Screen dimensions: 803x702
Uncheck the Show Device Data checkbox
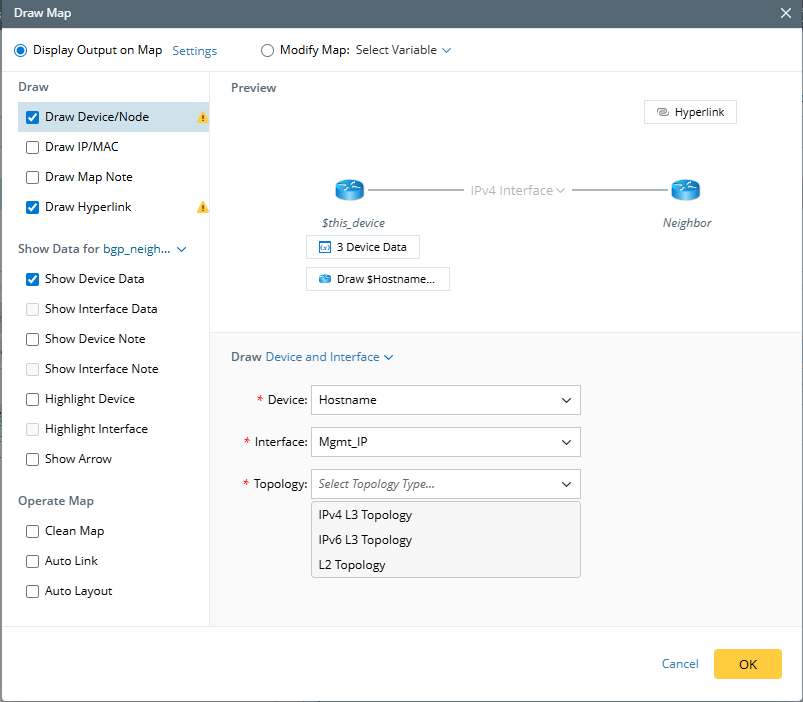(32, 279)
